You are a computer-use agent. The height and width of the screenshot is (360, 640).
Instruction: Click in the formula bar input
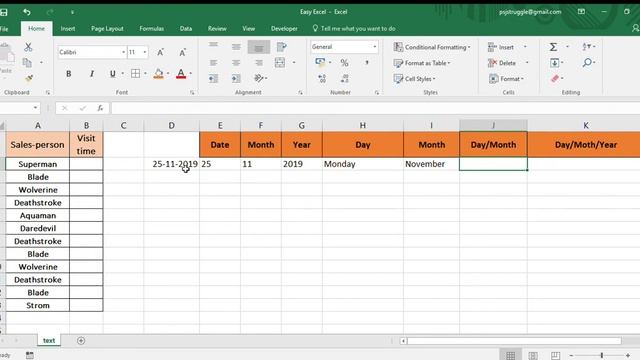click(376, 108)
